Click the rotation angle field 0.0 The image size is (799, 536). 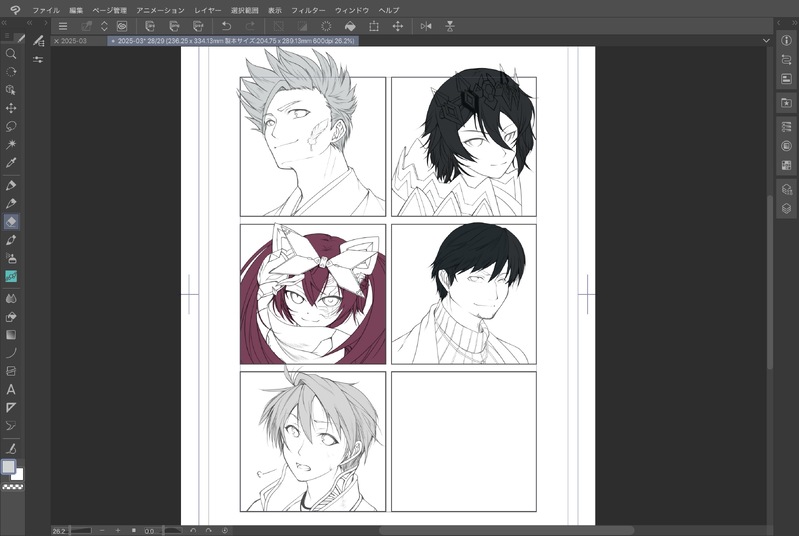click(149, 531)
